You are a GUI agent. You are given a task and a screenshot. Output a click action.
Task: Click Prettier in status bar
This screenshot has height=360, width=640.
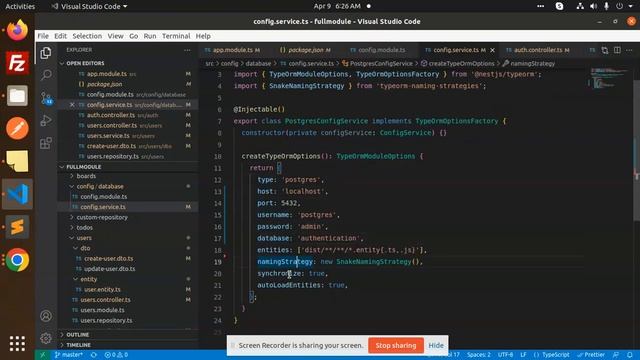pos(591,355)
